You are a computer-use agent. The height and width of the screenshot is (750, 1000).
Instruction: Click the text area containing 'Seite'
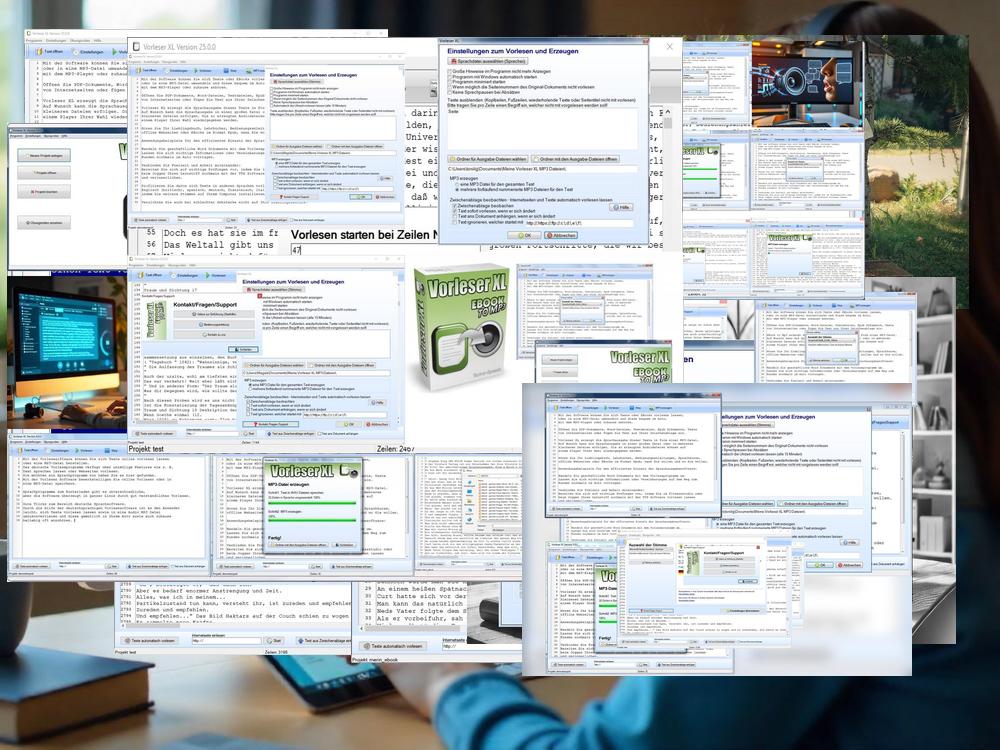[542, 128]
